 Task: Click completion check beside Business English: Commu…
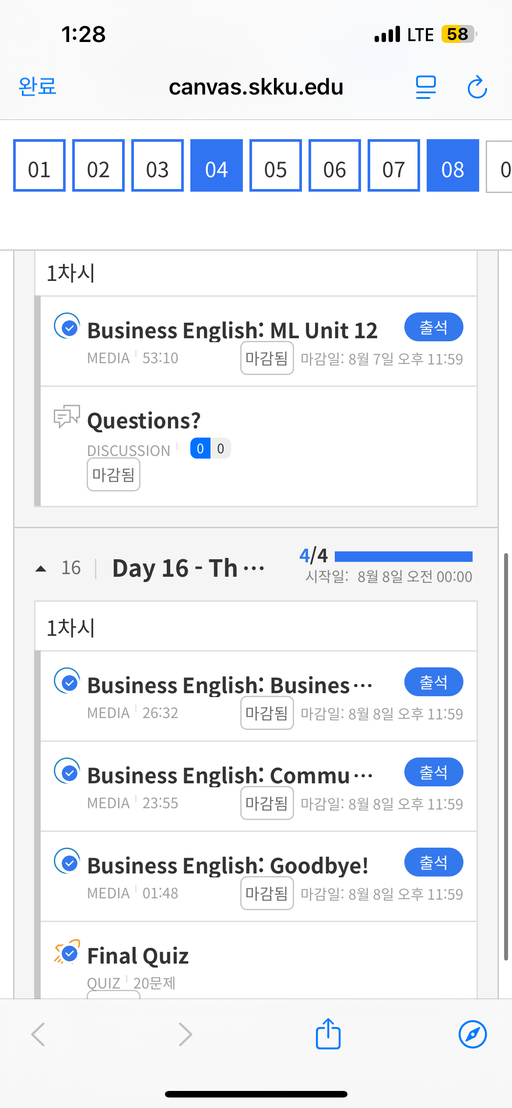pyautogui.click(x=66, y=772)
